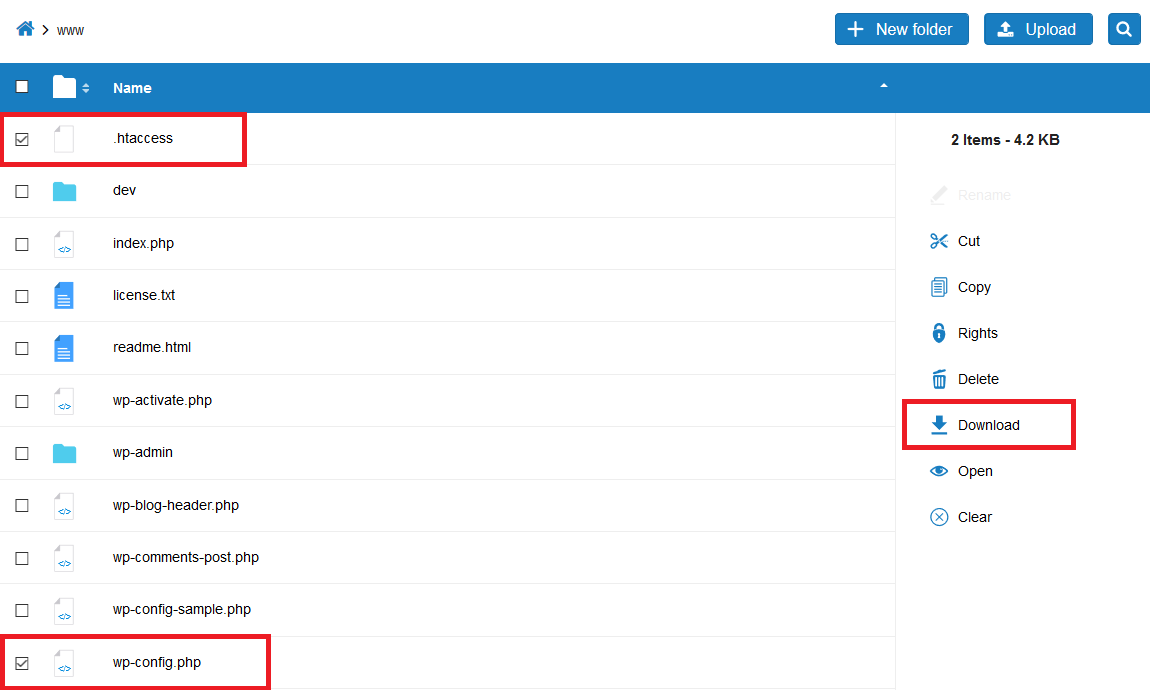Open the search magnifier icon
The height and width of the screenshot is (690, 1150).
tap(1124, 29)
